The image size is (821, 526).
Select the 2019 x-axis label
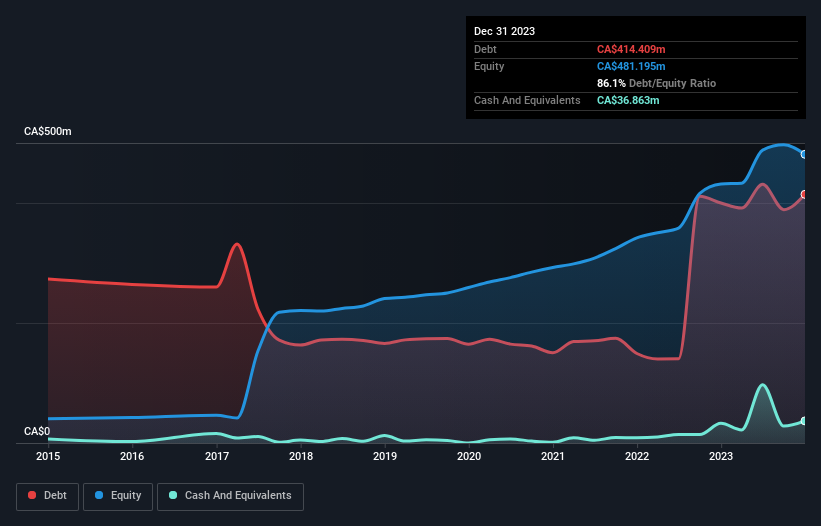[385, 456]
